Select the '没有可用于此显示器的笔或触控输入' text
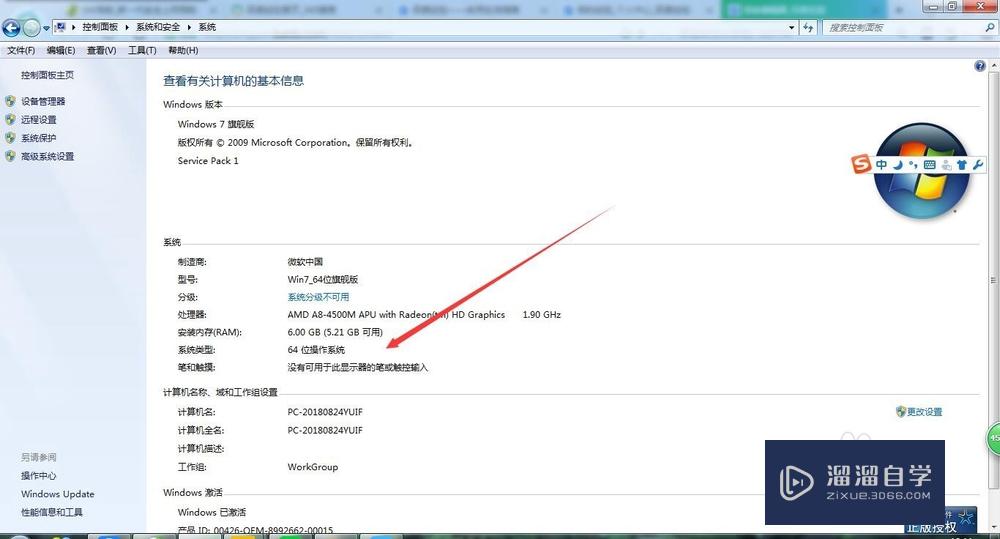Screen dimensions: 1000x539 point(358,368)
